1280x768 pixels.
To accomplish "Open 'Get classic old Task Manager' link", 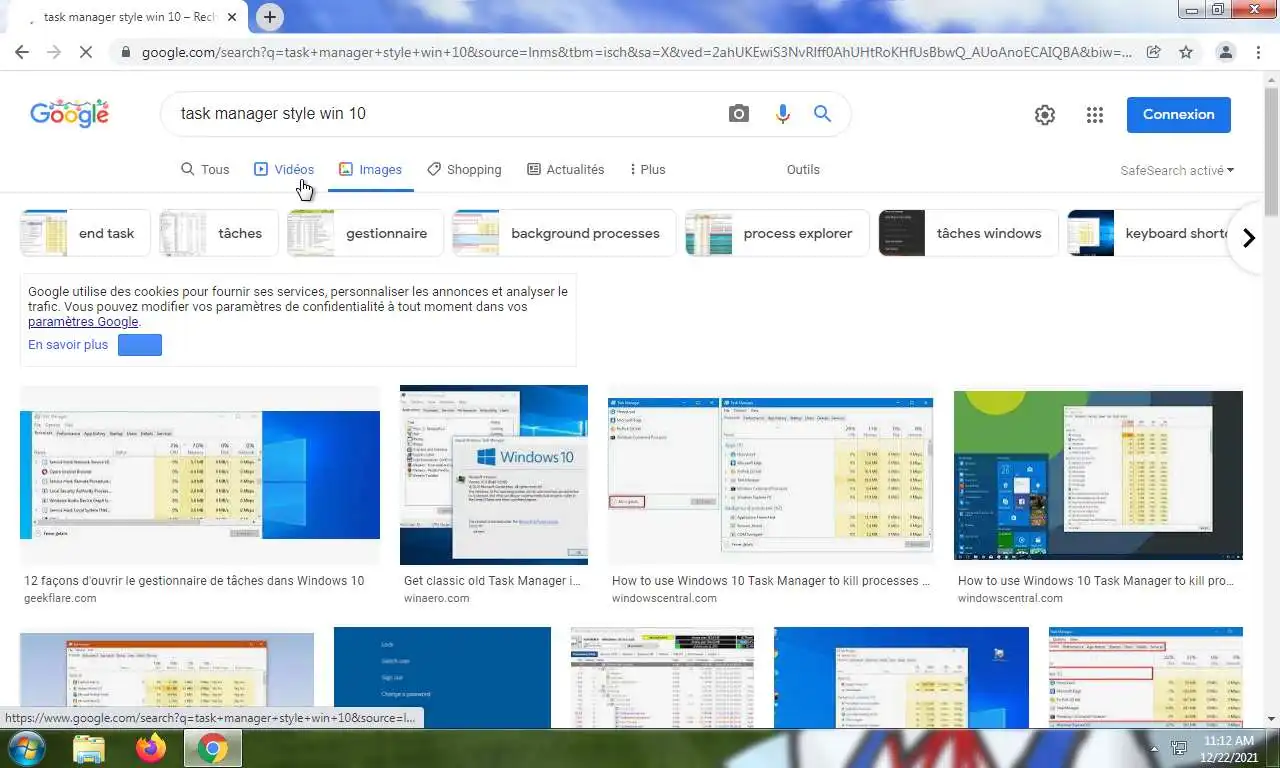I will [x=492, y=581].
